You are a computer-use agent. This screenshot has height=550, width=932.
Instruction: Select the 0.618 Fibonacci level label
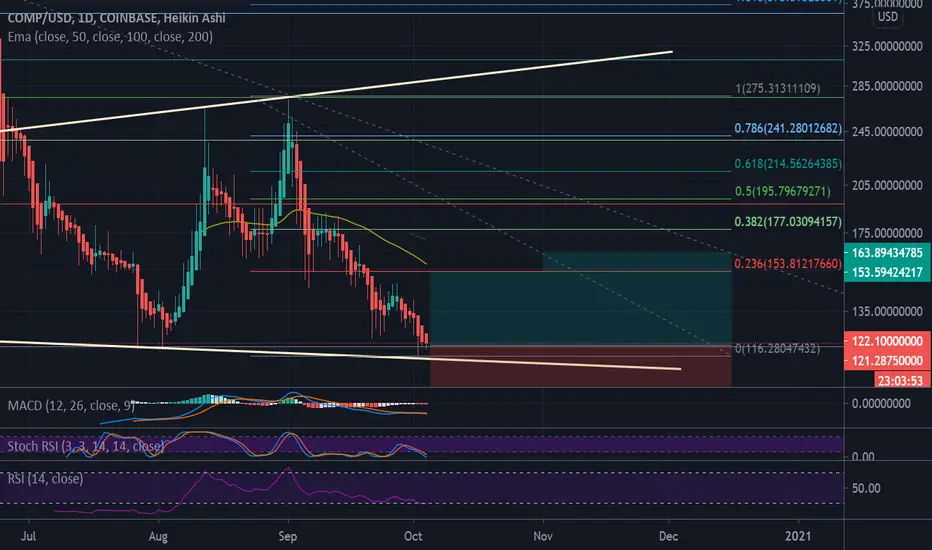pyautogui.click(x=788, y=164)
